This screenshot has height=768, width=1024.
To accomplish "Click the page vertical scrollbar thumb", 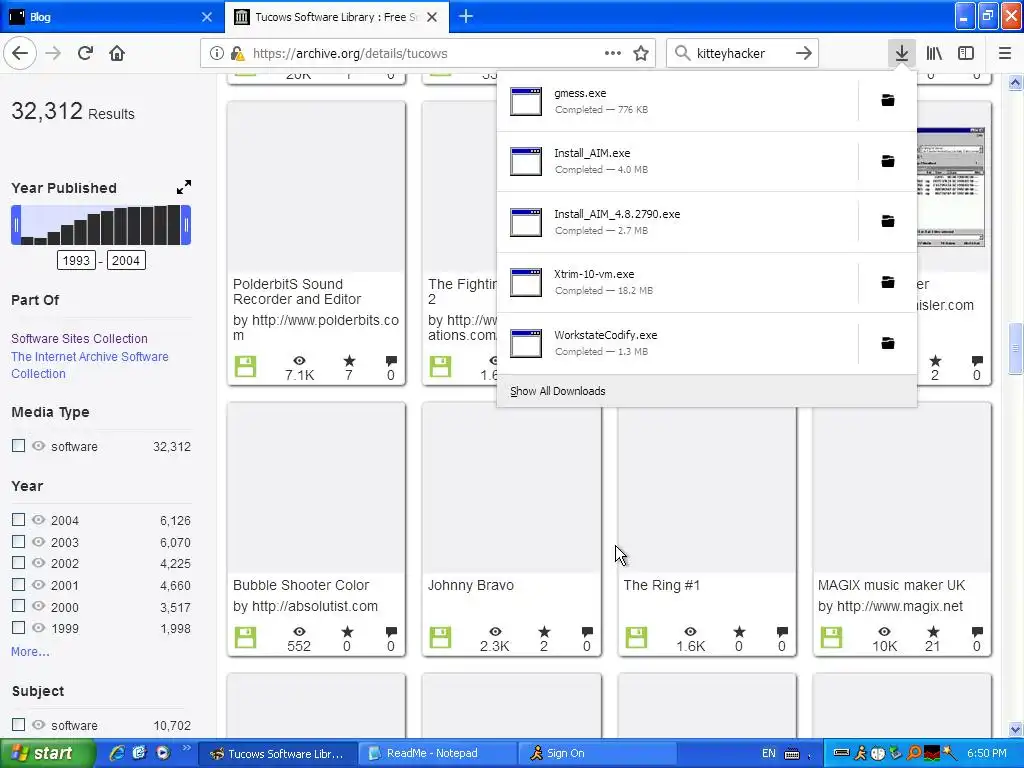I will coord(1015,349).
